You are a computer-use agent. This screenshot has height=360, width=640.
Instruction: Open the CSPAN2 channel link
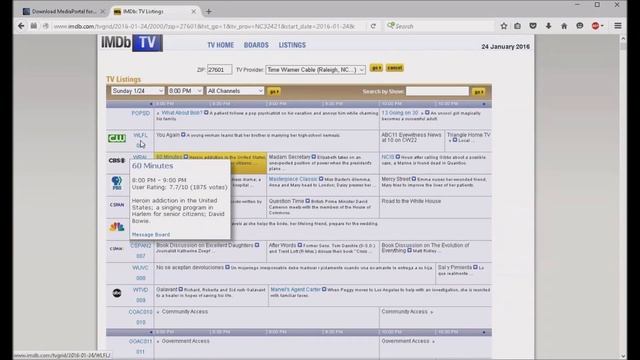coord(141,246)
